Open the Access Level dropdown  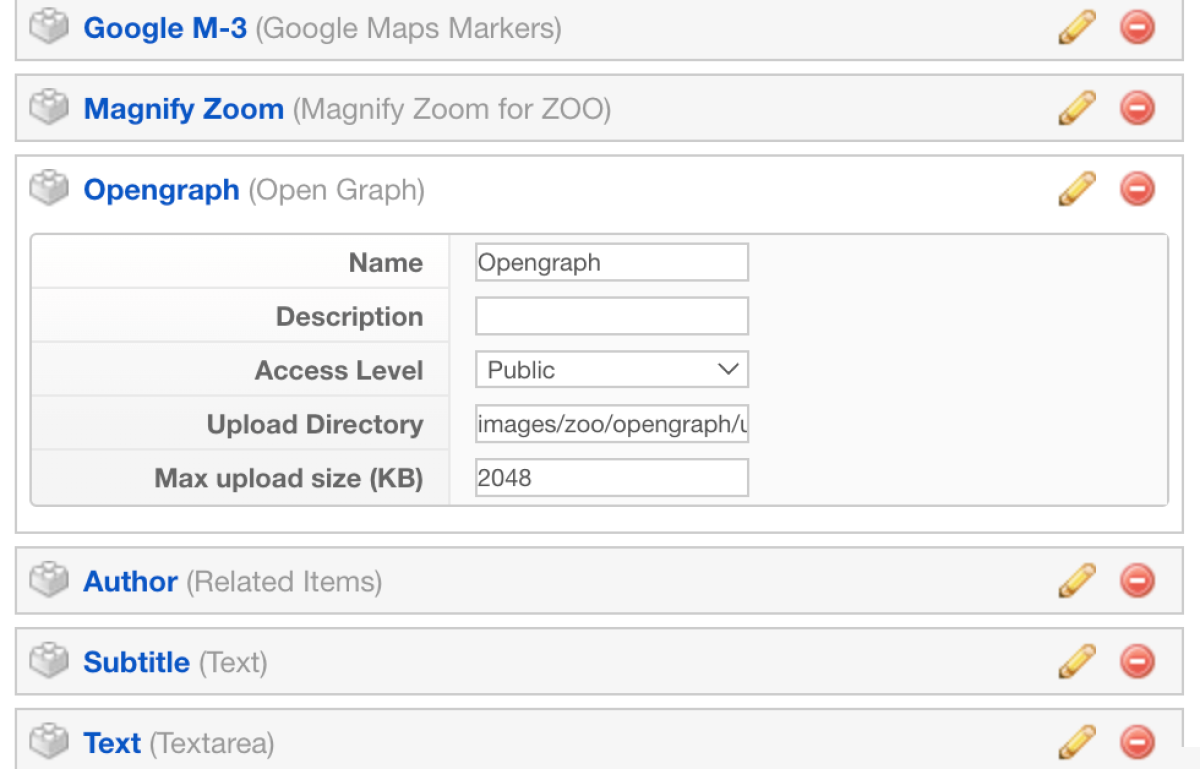coord(611,369)
